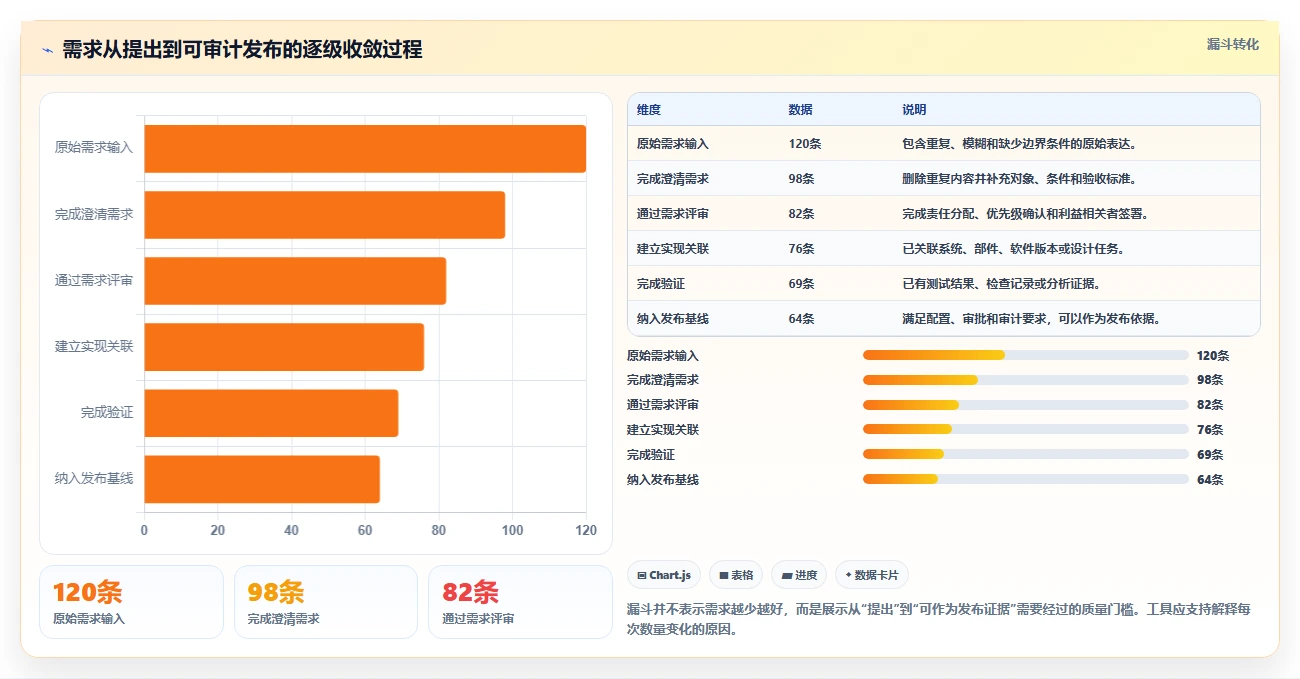Viewport: 1300px width, 679px height.
Task: Click the lightning icon beside the panel title
Action: pos(47,50)
